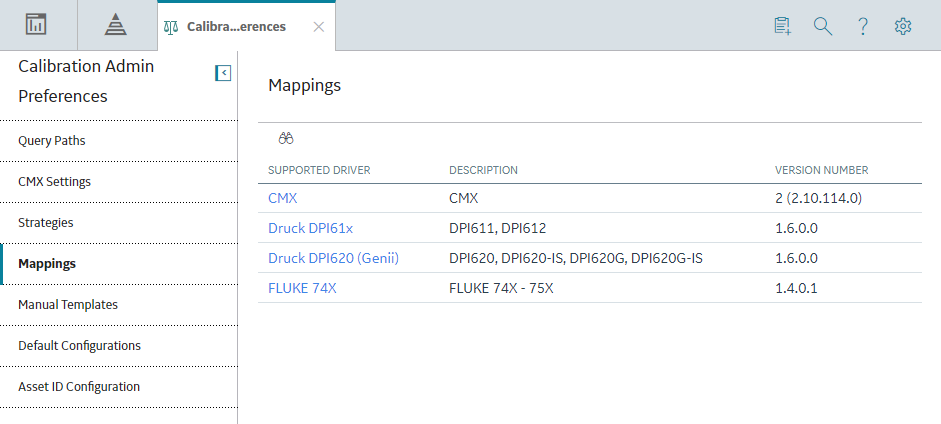Viewport: 941px width, 424px height.
Task: Open the settings gear icon
Action: 903,26
